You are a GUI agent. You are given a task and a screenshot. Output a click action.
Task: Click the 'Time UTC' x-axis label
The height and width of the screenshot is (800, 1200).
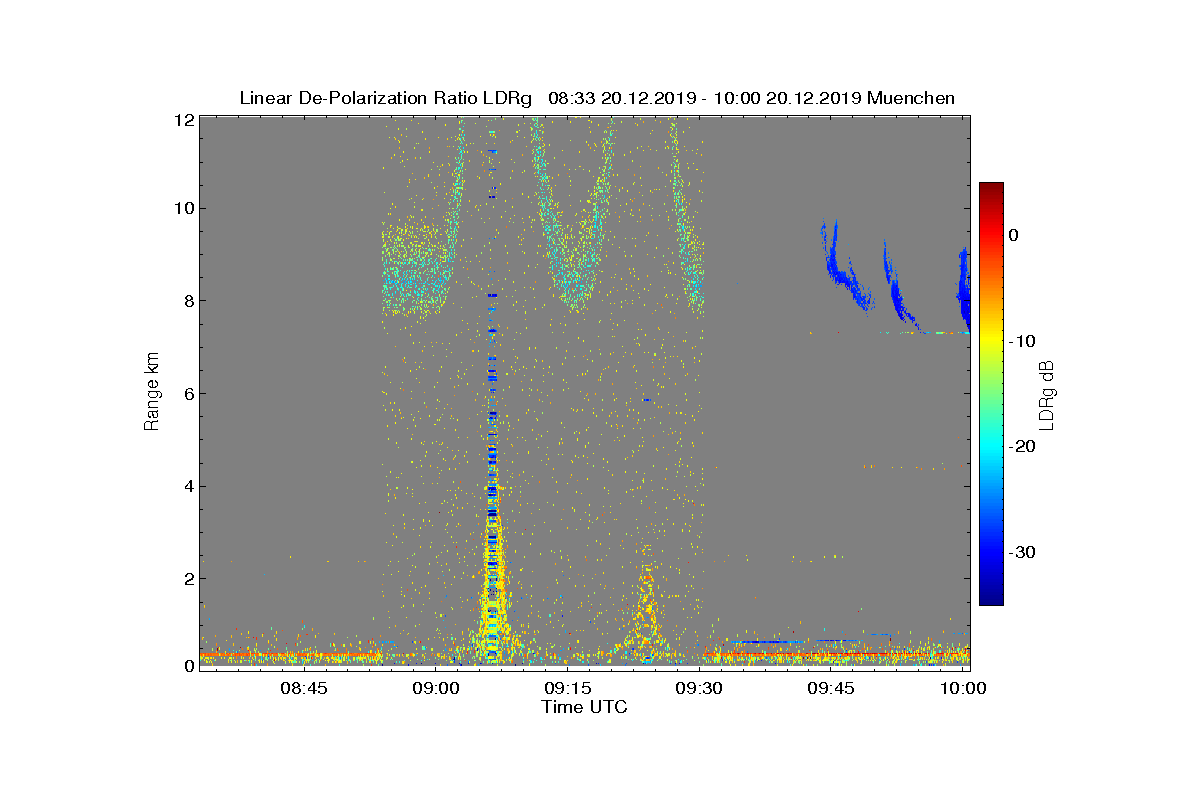[585, 707]
